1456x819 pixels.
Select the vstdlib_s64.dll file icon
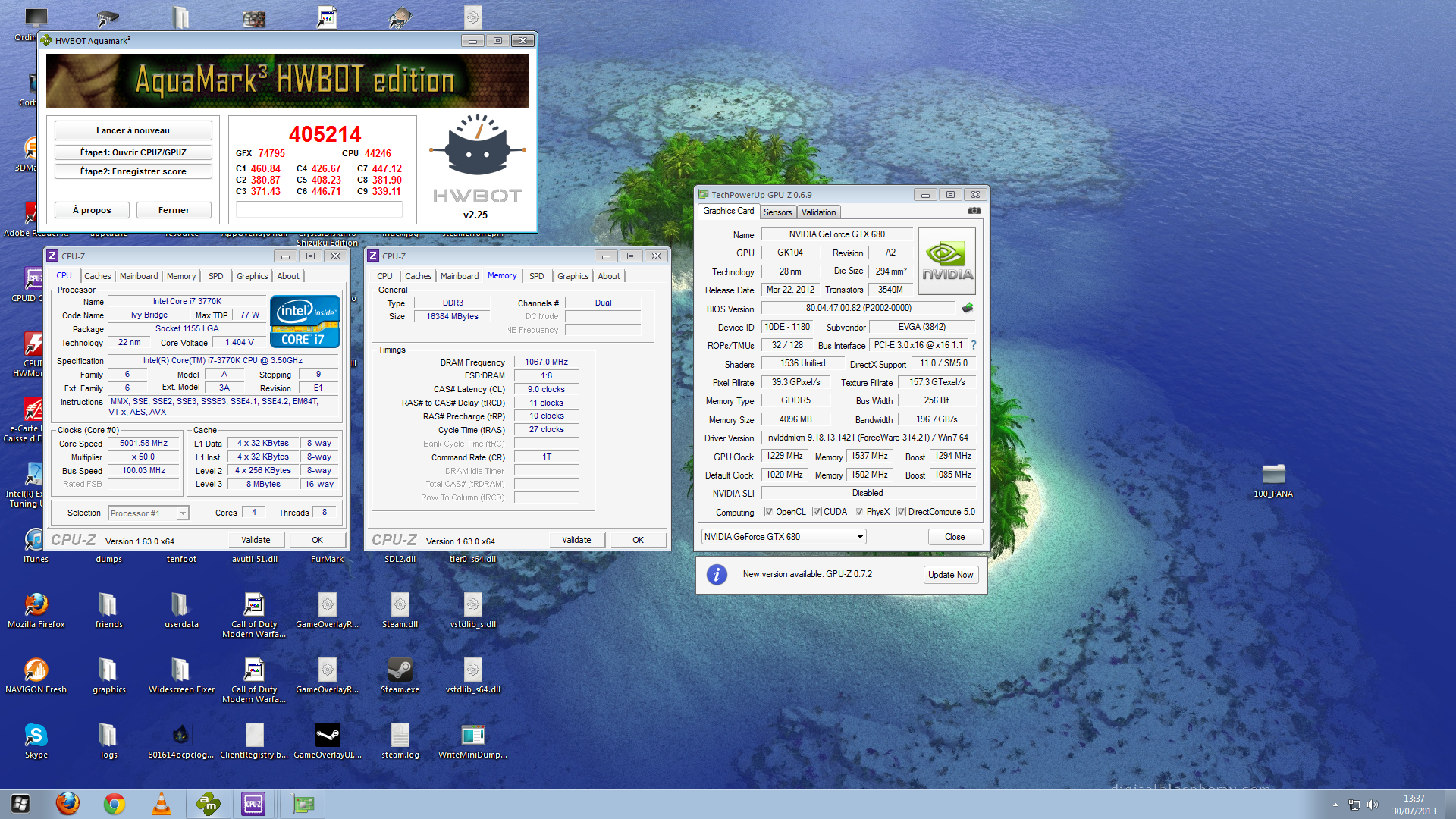[472, 676]
